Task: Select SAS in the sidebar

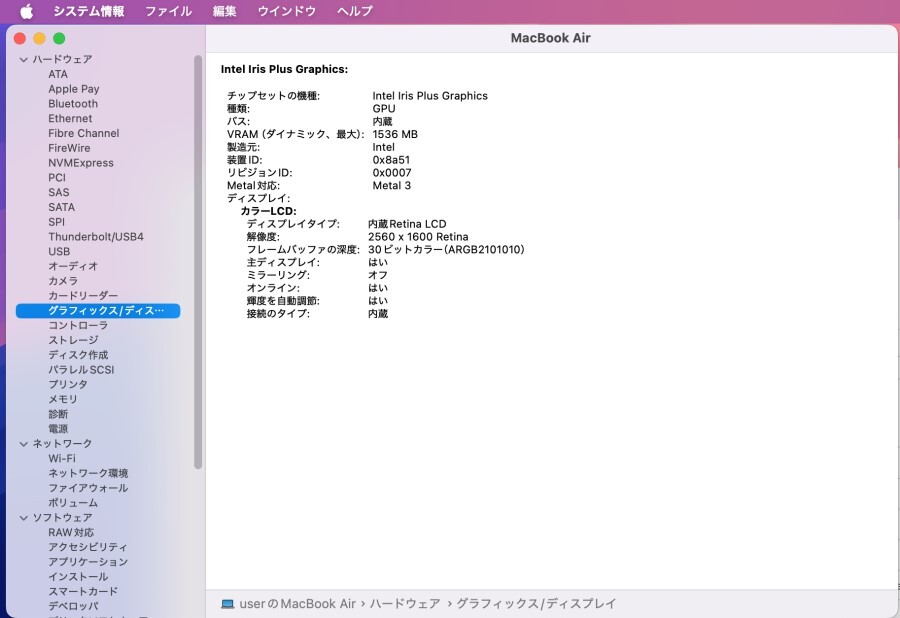Action: 59,192
